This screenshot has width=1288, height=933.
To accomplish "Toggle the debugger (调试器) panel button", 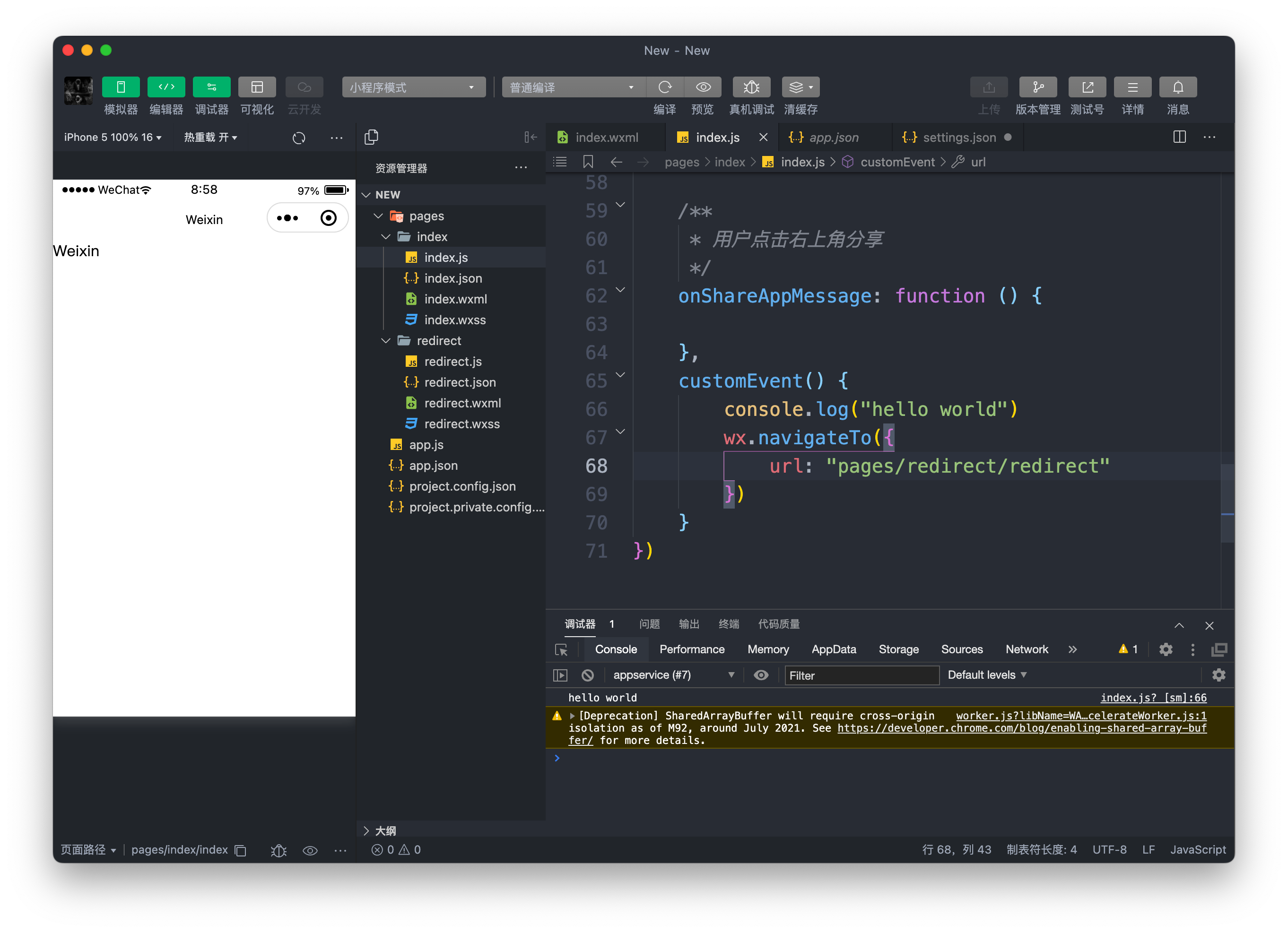I will (211, 87).
